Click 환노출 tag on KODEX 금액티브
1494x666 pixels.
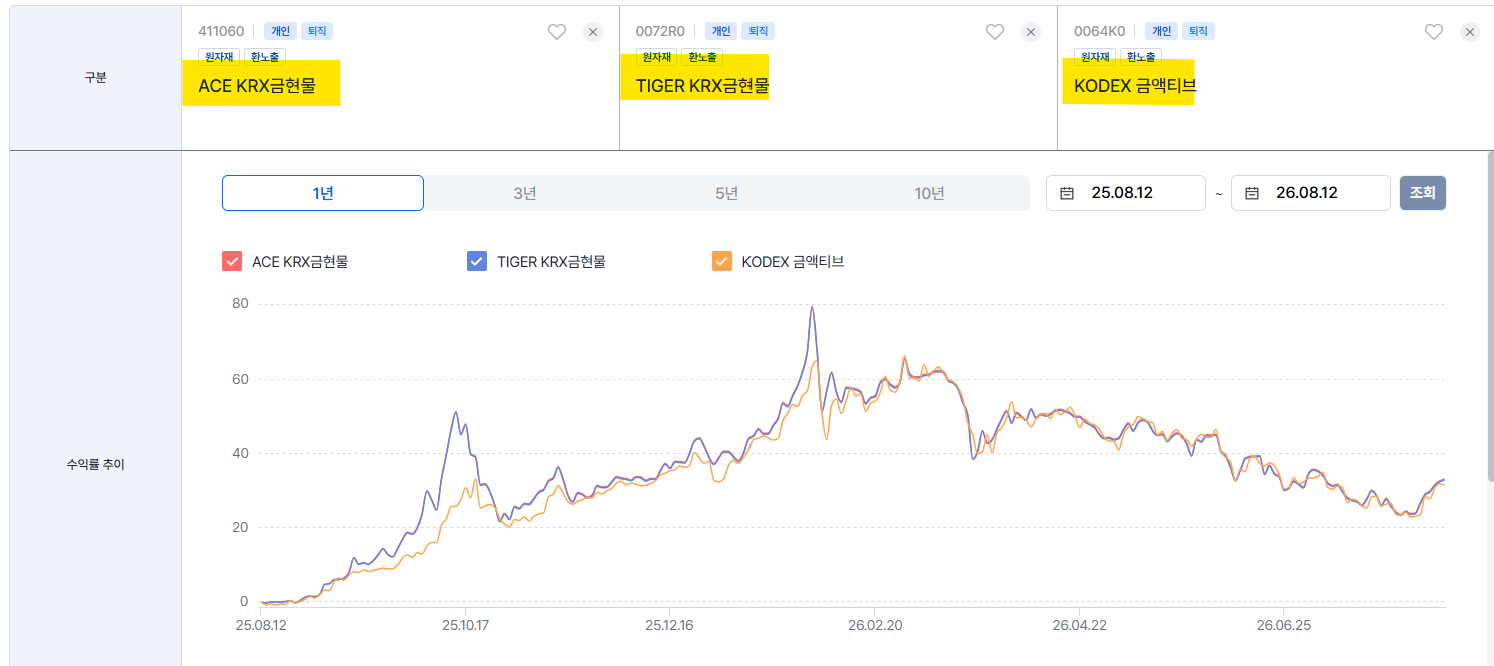coord(1140,57)
